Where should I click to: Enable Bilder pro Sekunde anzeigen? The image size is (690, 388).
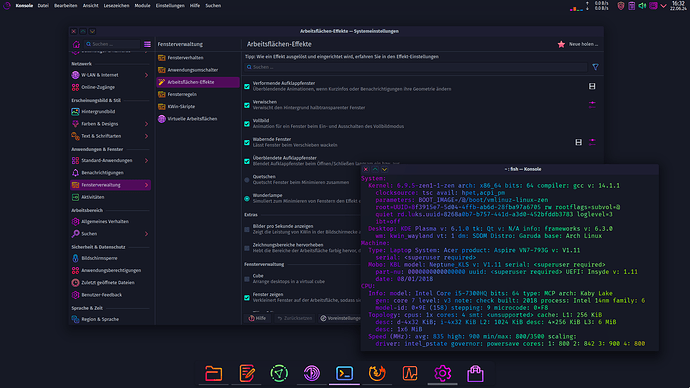247,229
